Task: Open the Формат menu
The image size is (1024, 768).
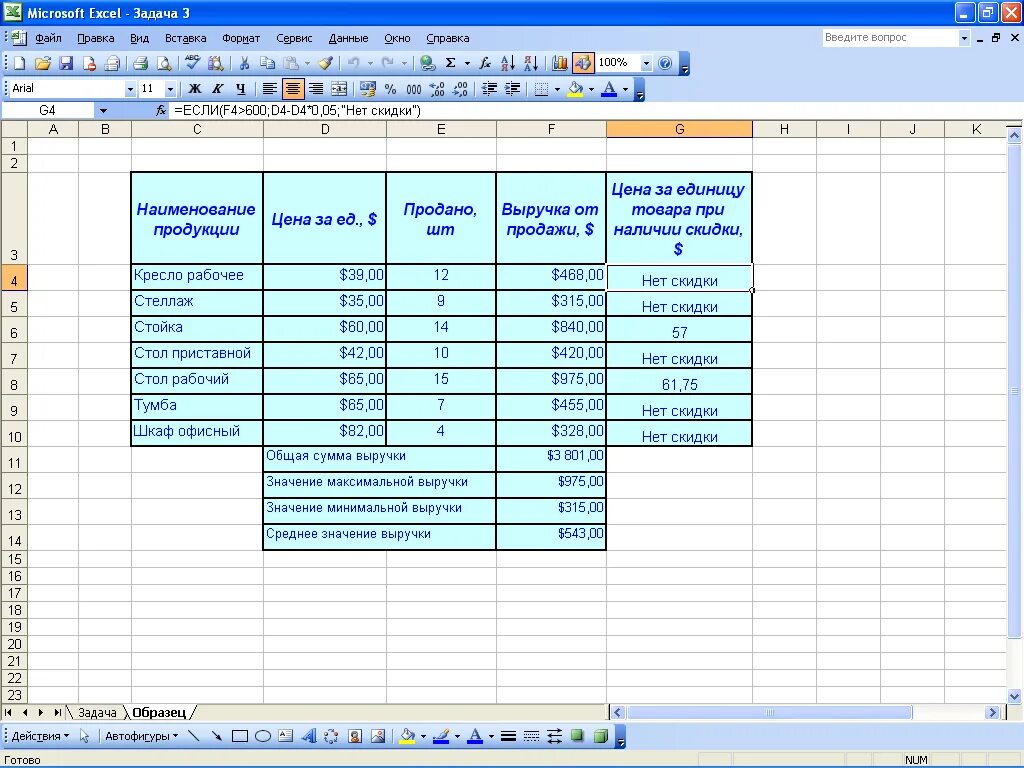Action: point(241,39)
